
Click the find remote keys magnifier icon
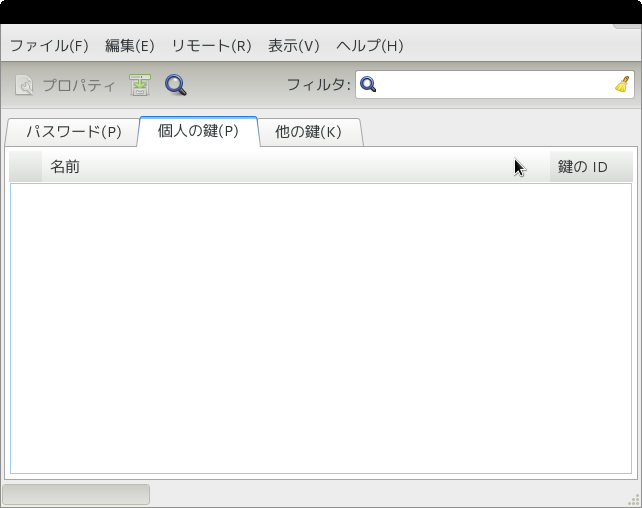[x=176, y=85]
